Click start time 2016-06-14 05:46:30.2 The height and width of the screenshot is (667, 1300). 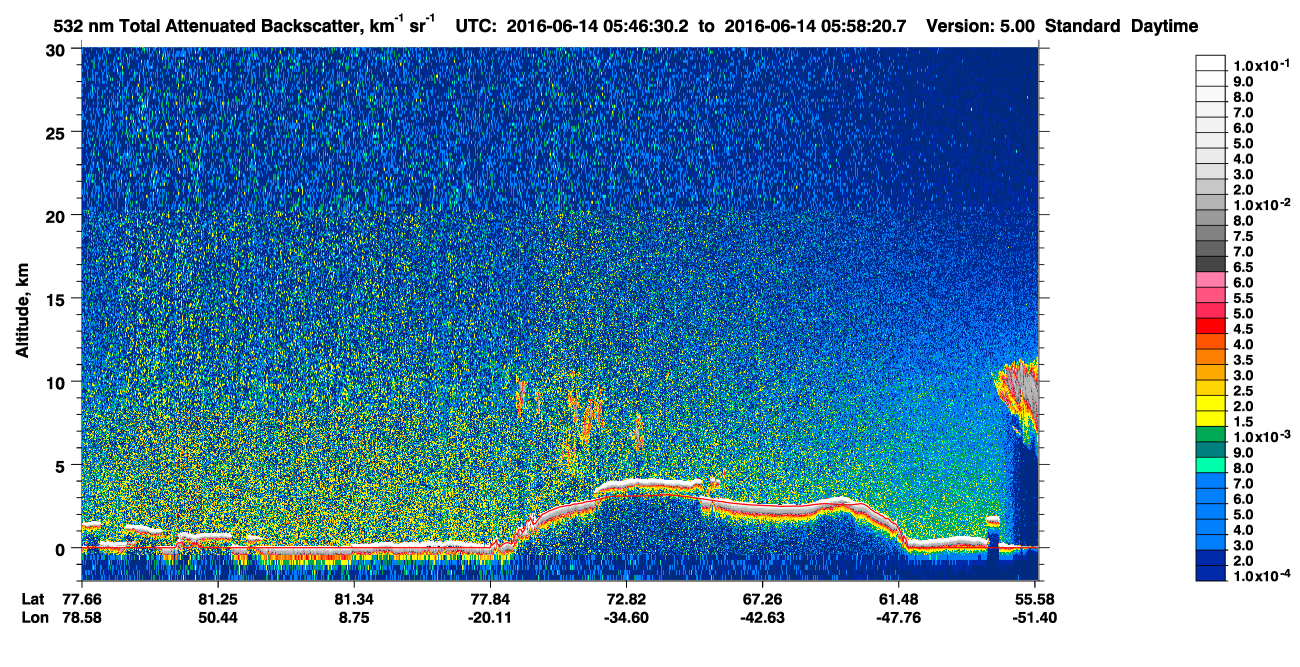[x=597, y=26]
